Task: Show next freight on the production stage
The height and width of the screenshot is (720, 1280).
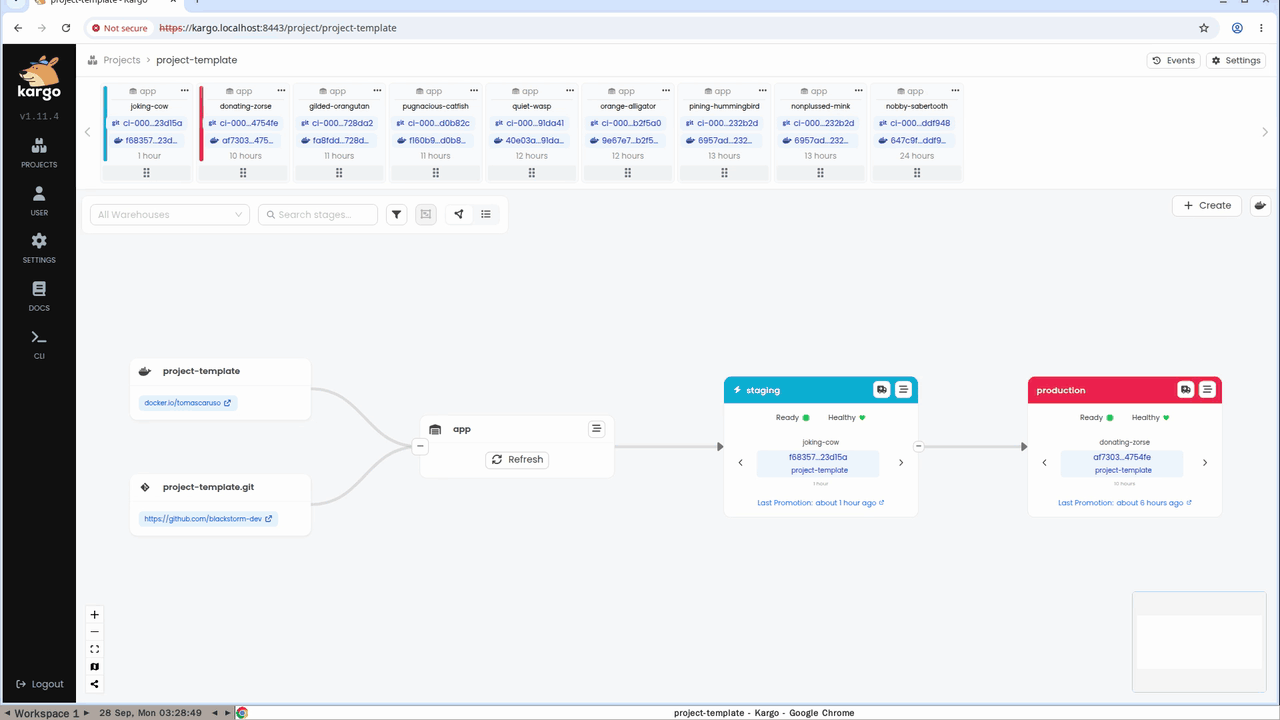Action: point(1205,463)
